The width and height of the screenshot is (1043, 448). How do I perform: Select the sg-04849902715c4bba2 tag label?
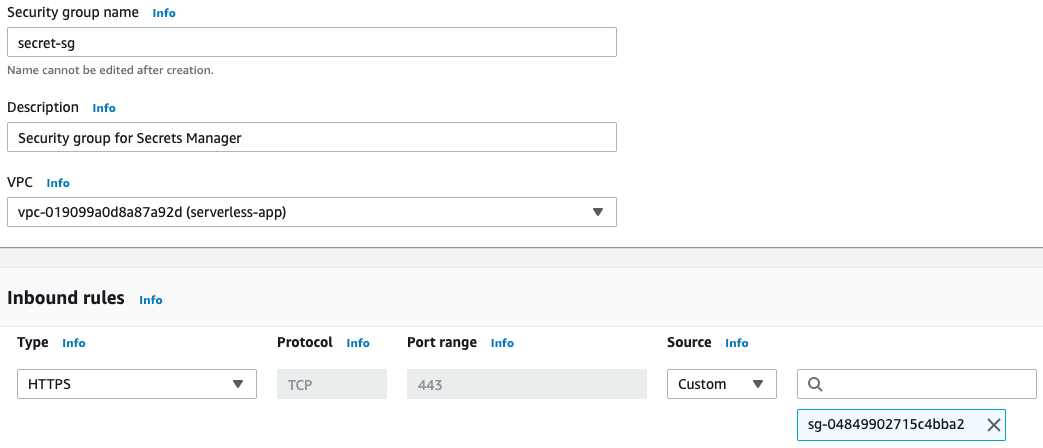pos(886,425)
